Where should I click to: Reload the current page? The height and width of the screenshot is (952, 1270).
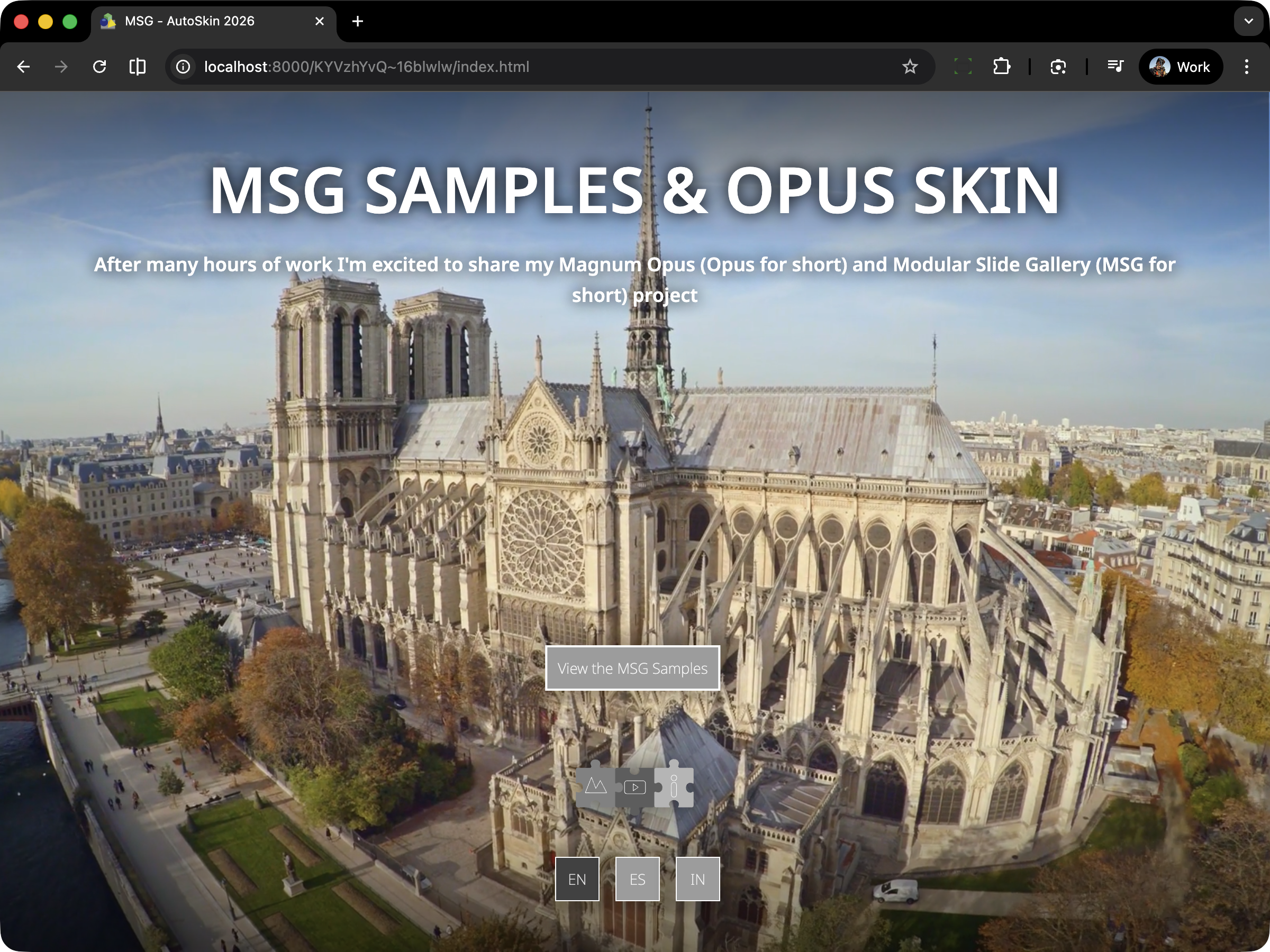(99, 67)
